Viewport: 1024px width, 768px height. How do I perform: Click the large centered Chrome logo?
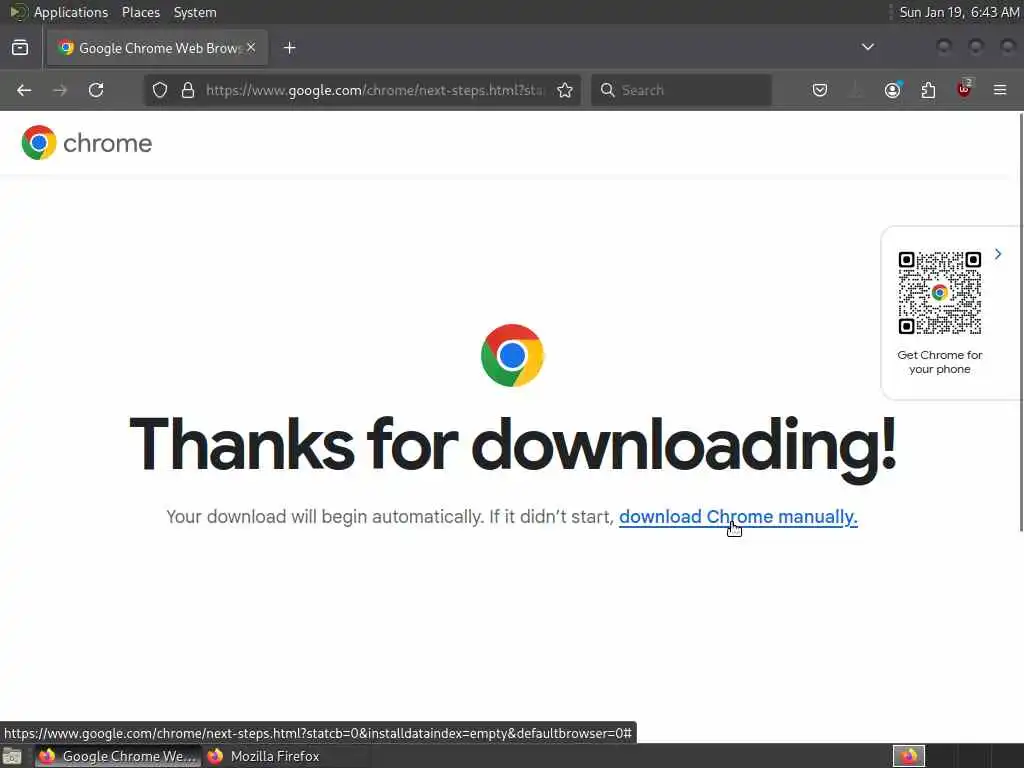tap(512, 355)
